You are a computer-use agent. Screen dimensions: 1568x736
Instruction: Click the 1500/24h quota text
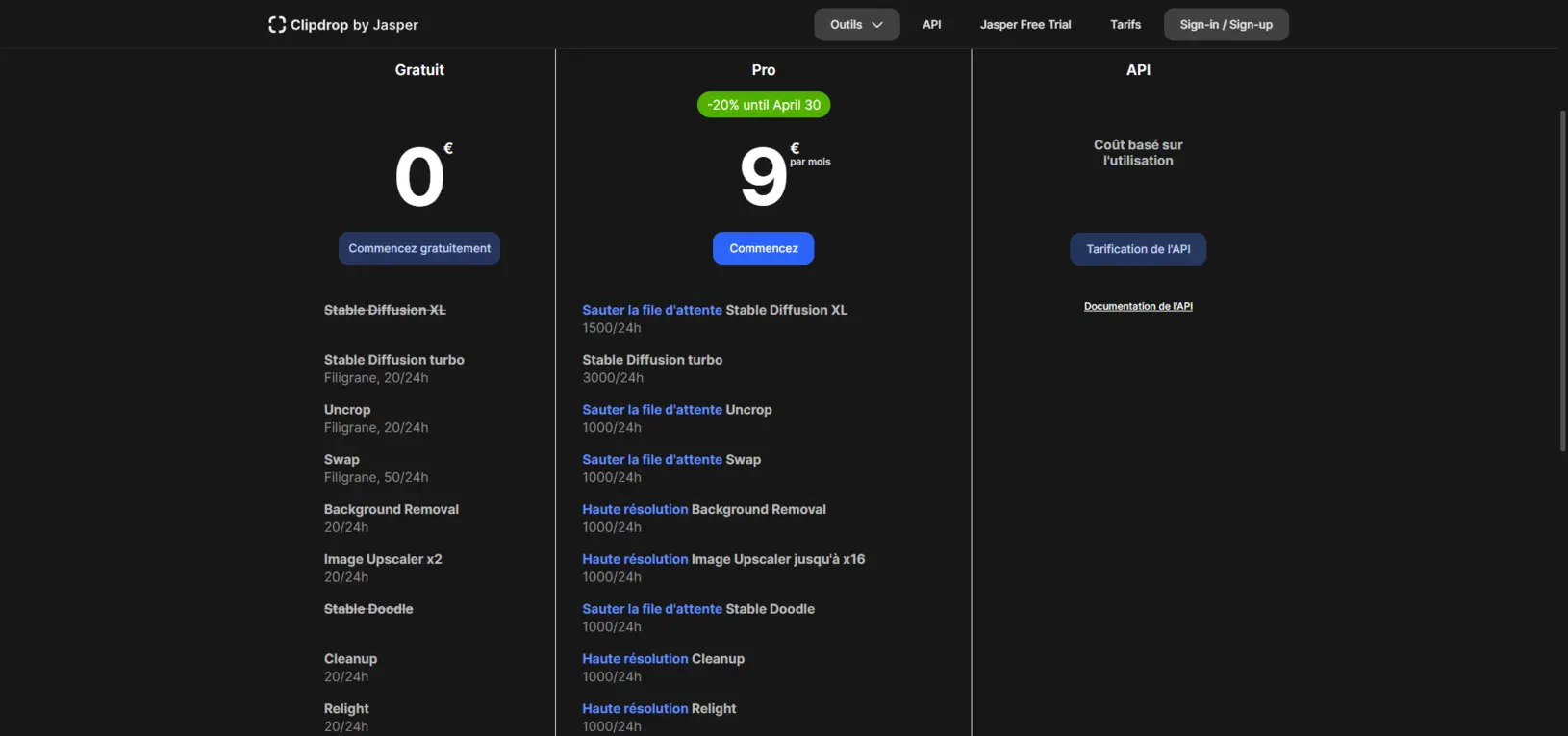coord(612,328)
